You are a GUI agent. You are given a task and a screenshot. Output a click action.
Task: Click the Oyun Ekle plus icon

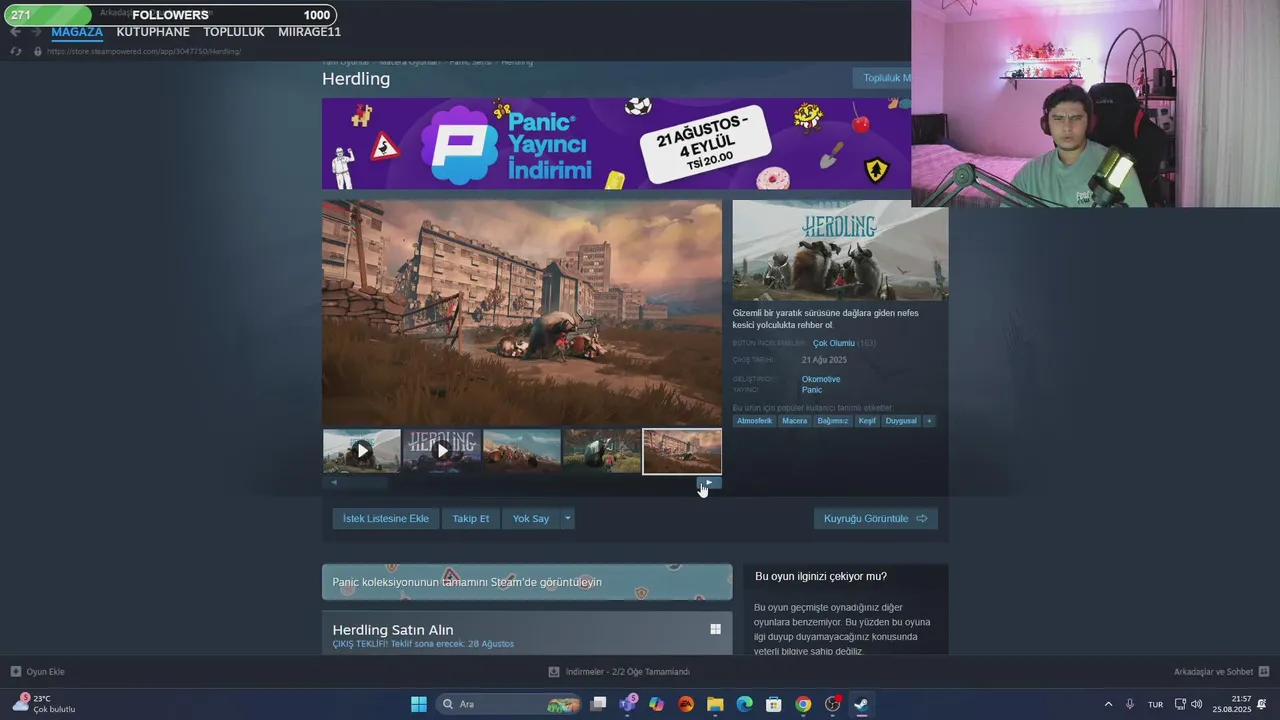(15, 672)
